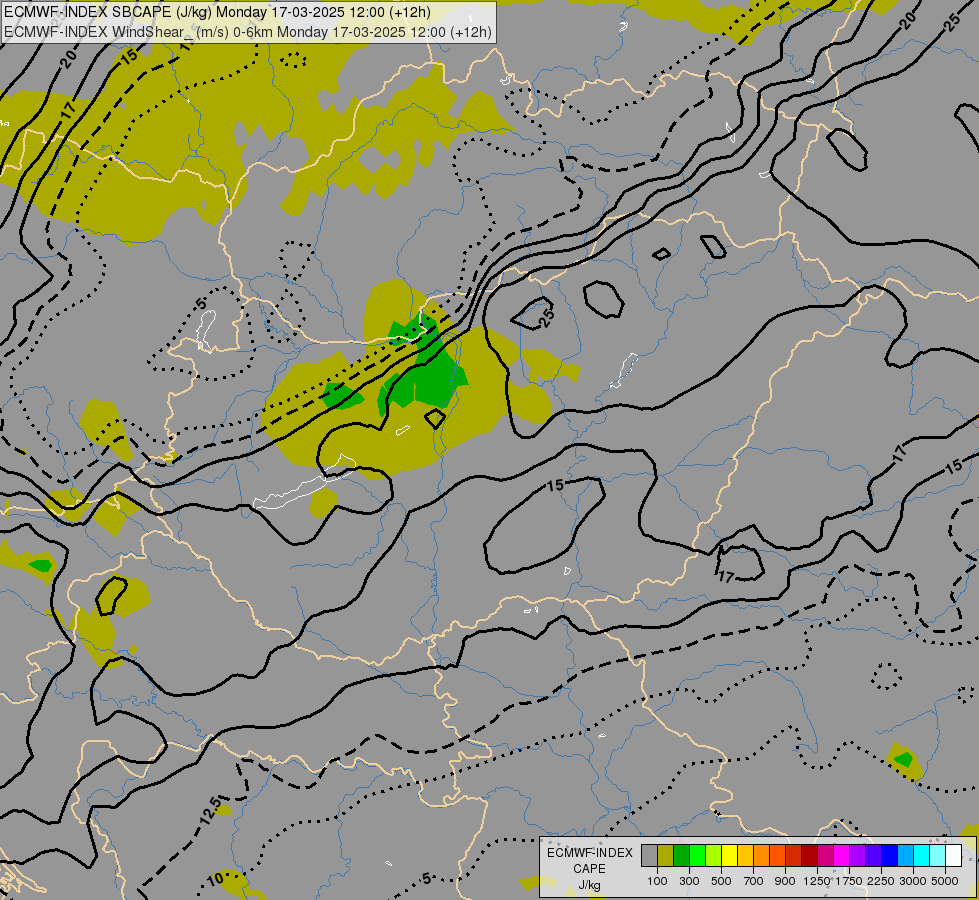
Task: Click the legend label 'ECMWF-INDEX'
Action: click(590, 853)
